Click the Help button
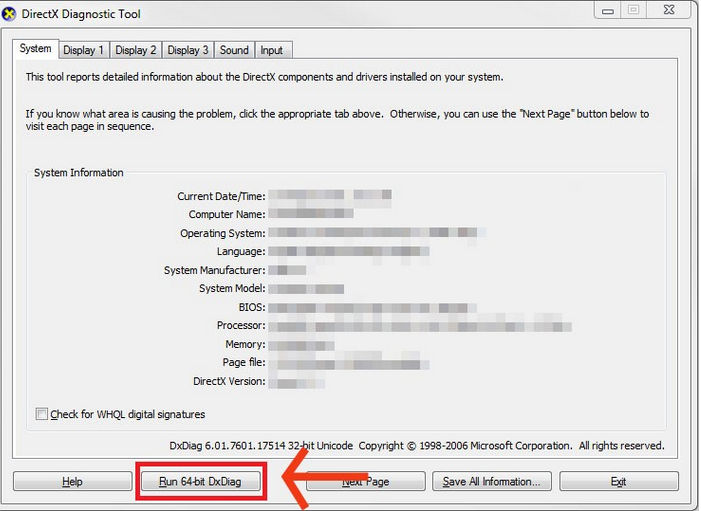701x511 pixels. coord(72,481)
